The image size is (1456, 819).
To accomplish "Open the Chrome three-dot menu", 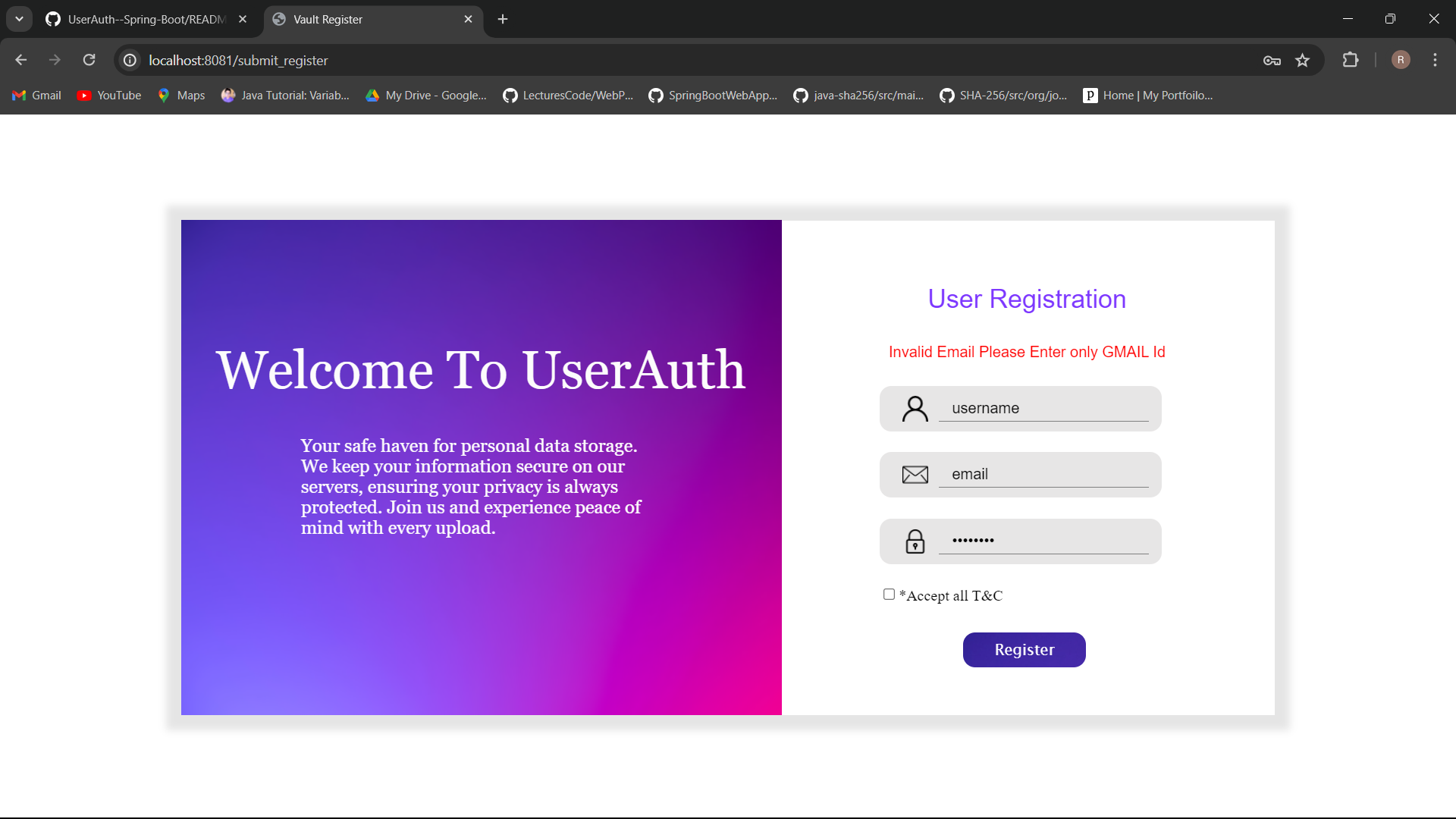I will click(1435, 60).
